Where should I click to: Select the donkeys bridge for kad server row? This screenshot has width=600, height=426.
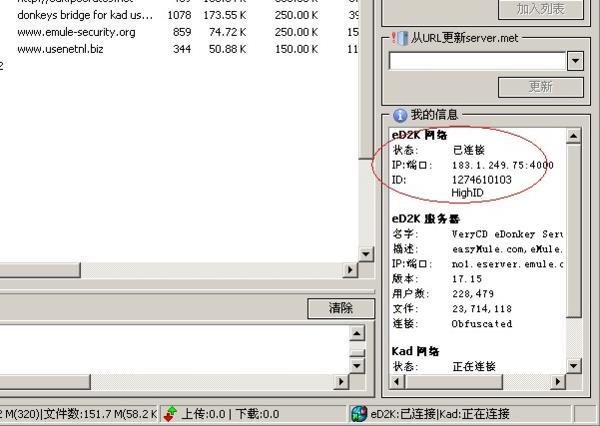[180, 15]
